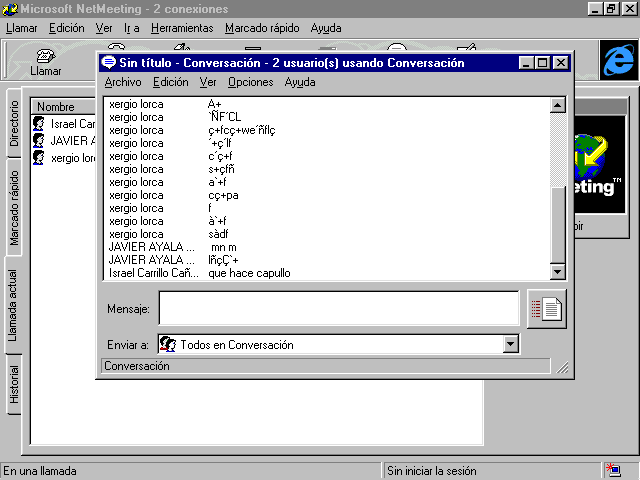
Task: Click the message 'A+' at top
Action: (215, 104)
